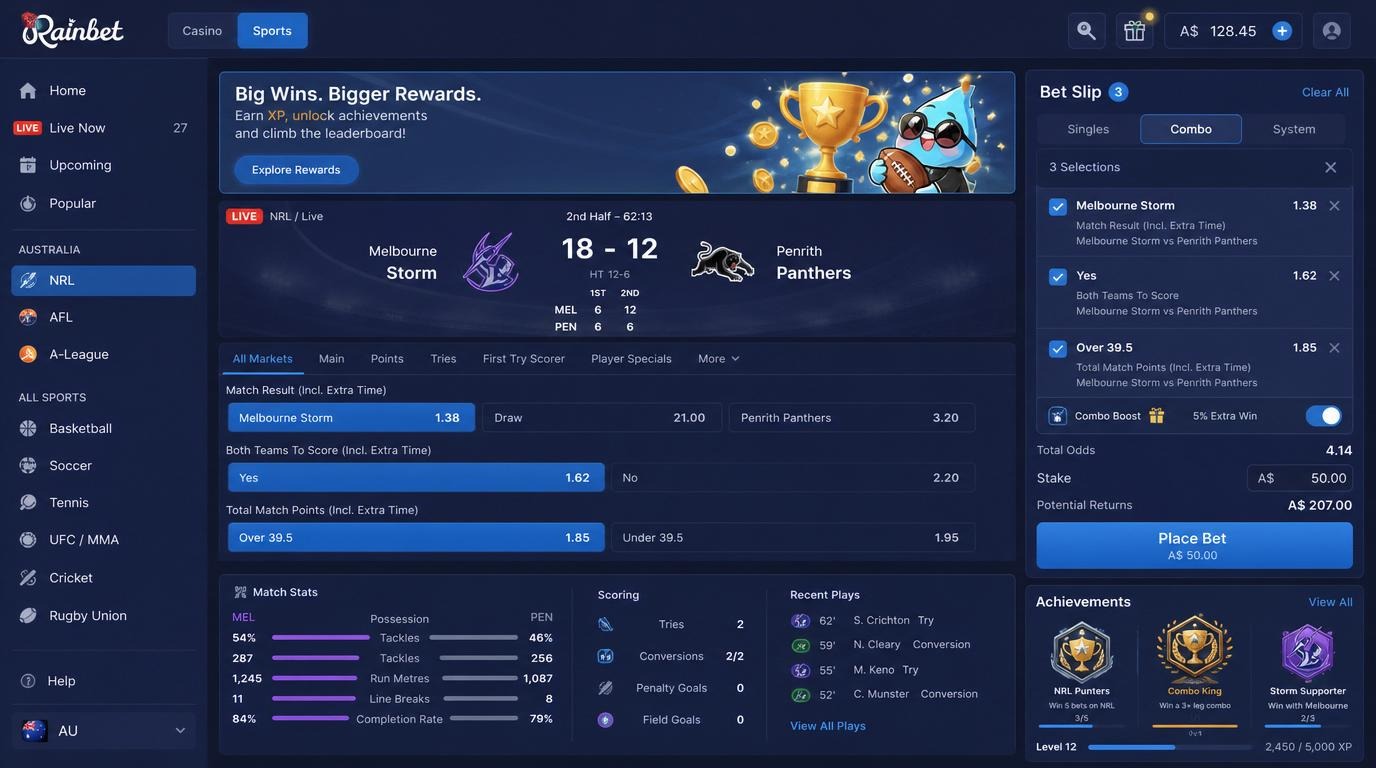Open the Main markets tab

pyautogui.click(x=331, y=358)
